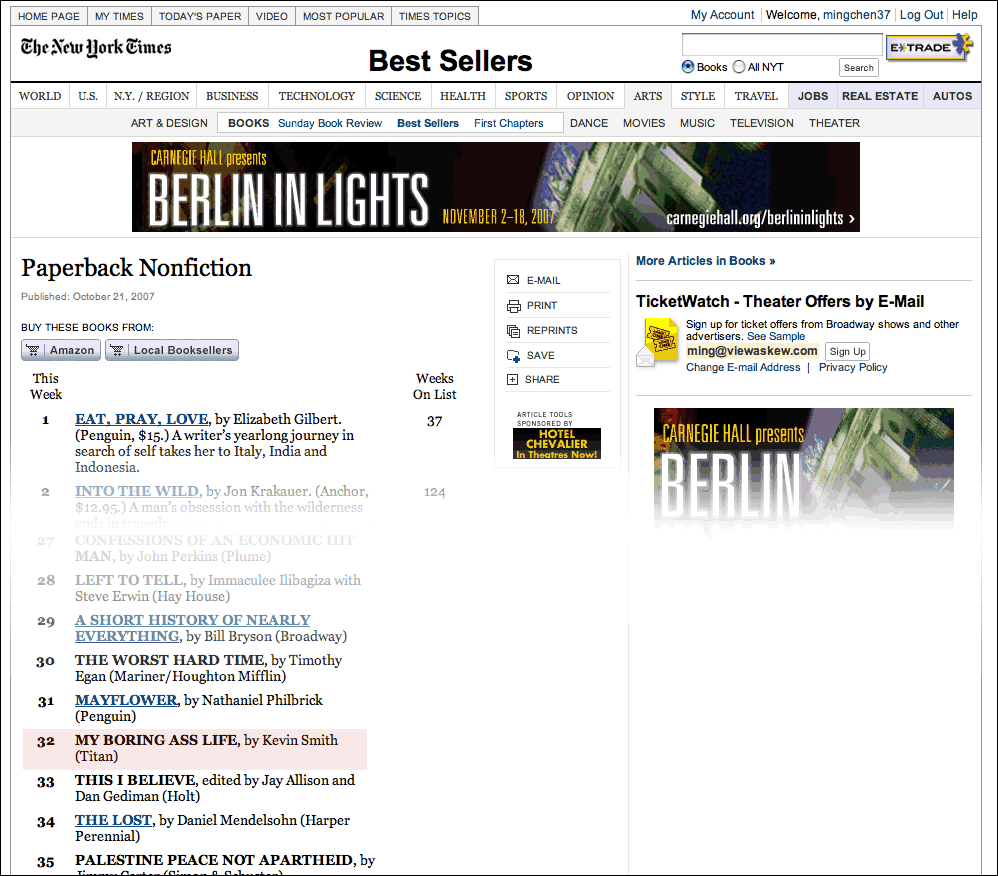998x876 pixels.
Task: Go to the SCIENCE section
Action: click(398, 96)
